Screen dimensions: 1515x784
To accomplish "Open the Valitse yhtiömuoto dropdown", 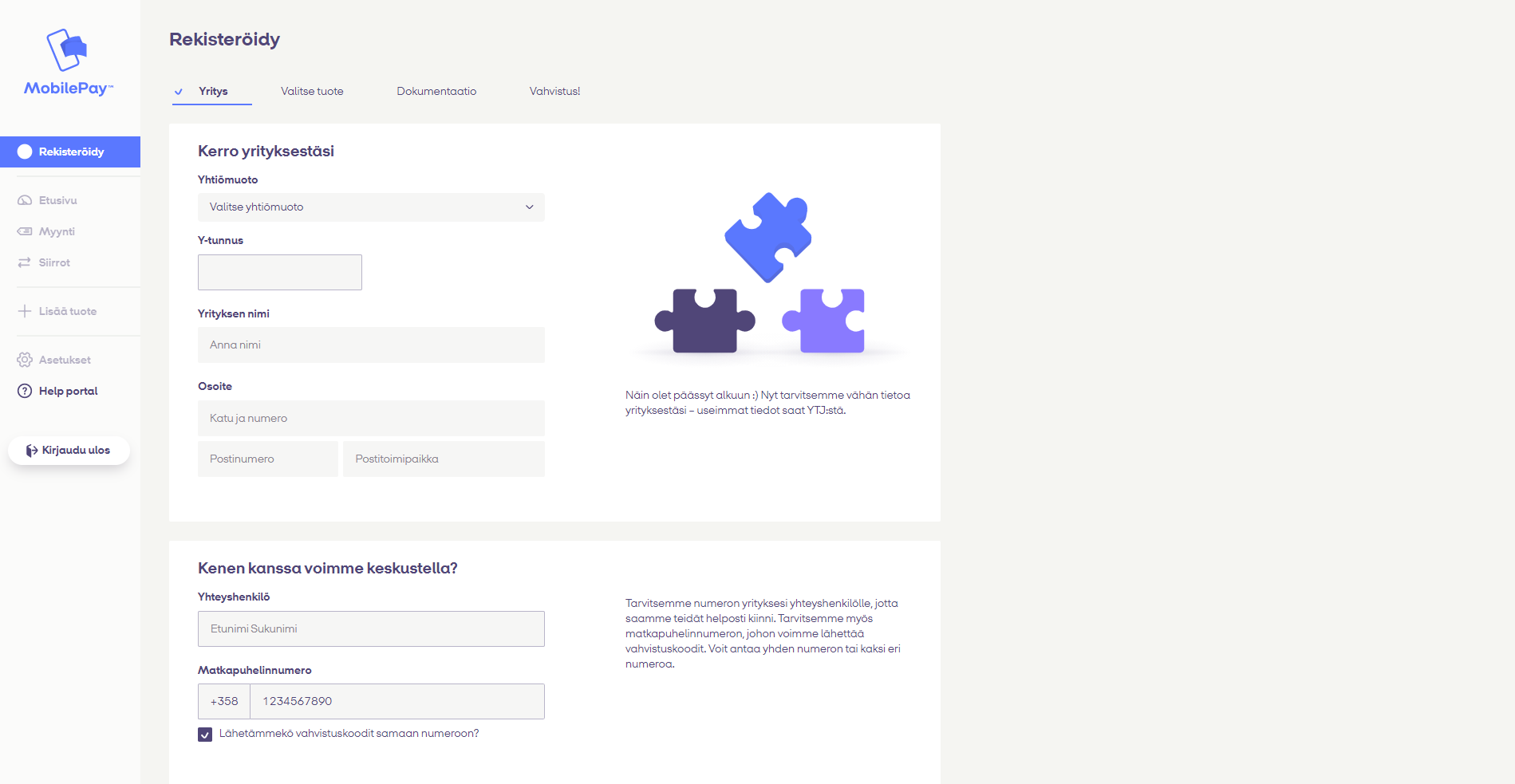I will [370, 207].
